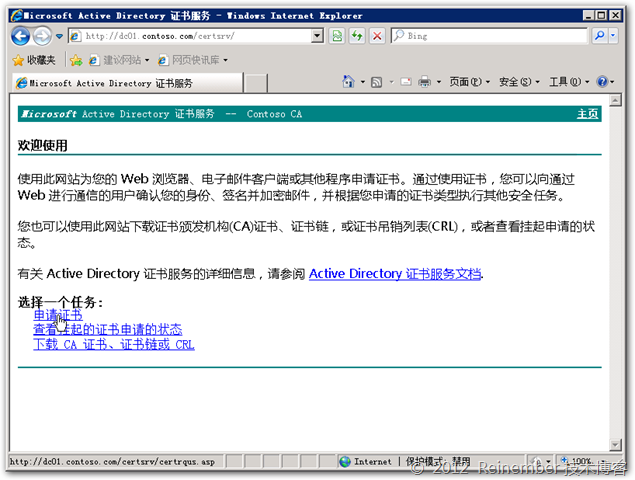Click 查看挂起的证书申请的状态 link
The image size is (635, 480).
point(108,330)
